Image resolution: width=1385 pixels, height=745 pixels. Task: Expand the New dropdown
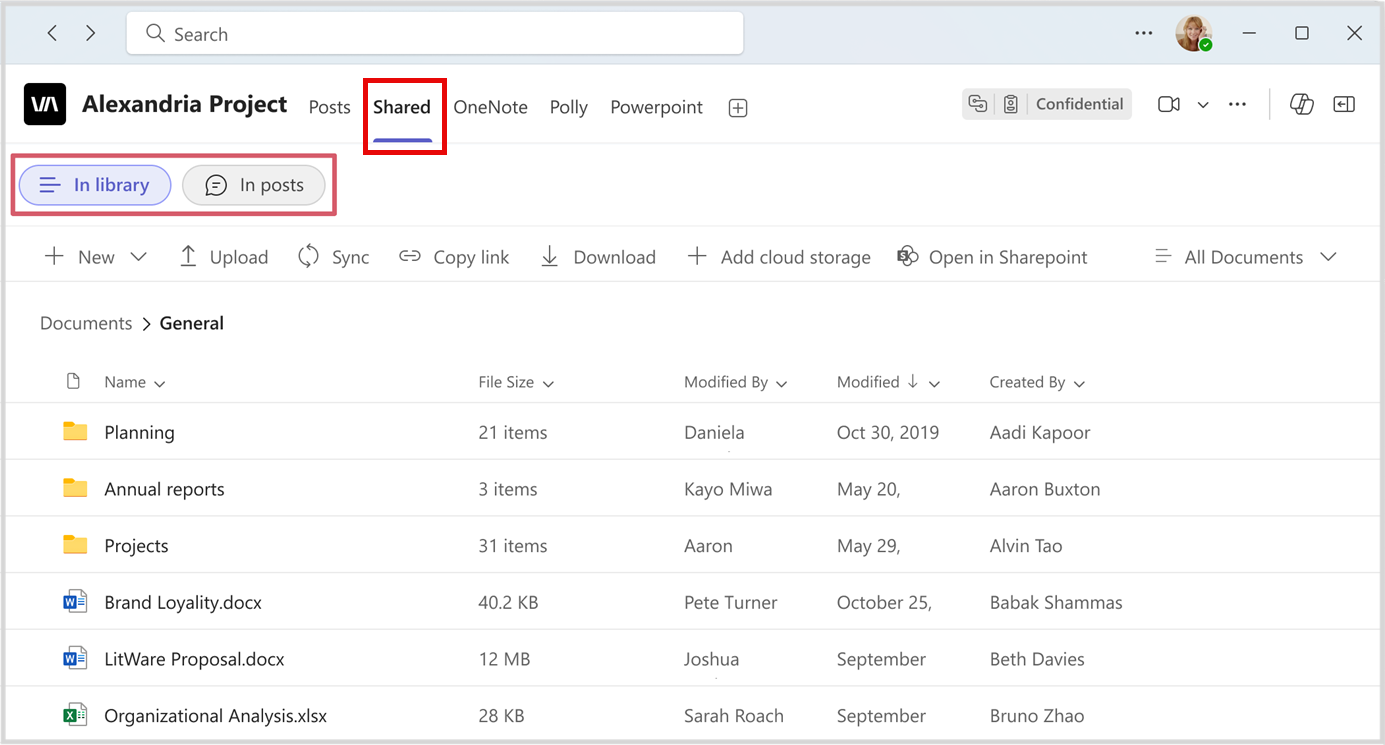(140, 256)
